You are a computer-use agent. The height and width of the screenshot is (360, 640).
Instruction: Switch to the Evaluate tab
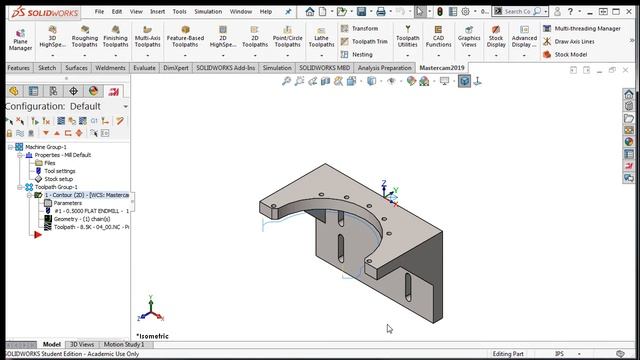tap(144, 68)
